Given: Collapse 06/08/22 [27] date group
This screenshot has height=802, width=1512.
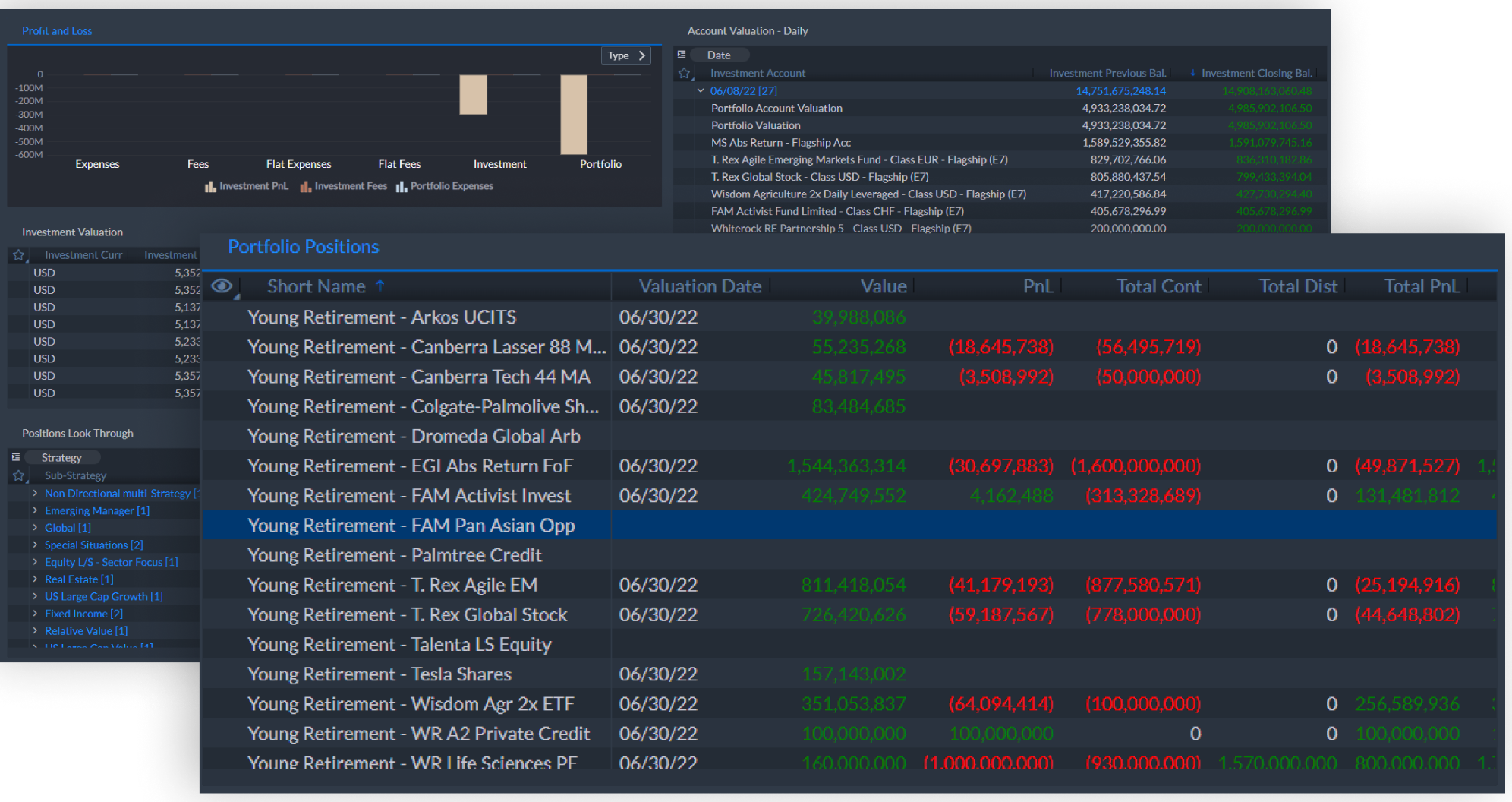Looking at the screenshot, I should pos(701,90).
